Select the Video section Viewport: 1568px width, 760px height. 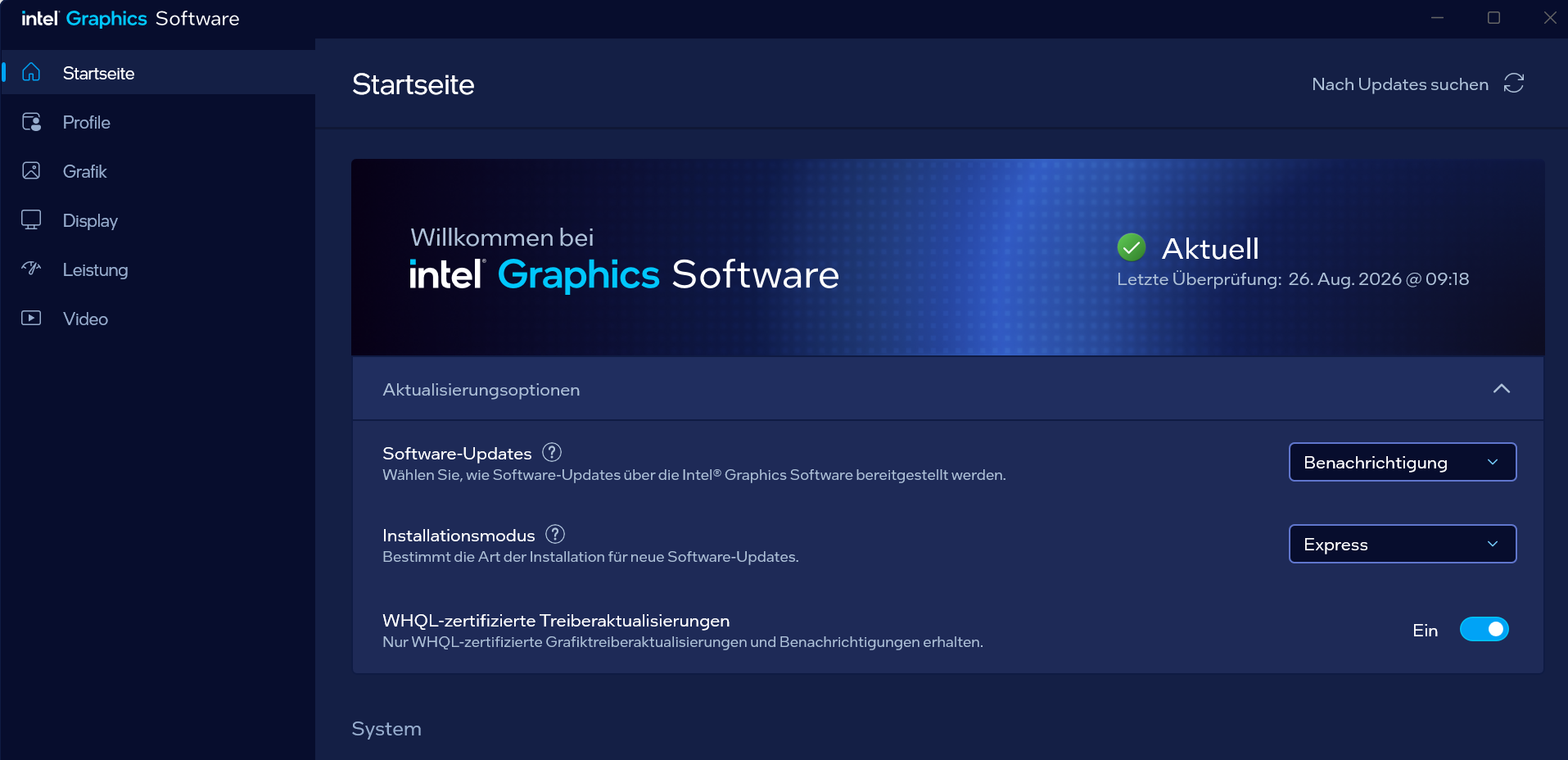[x=159, y=319]
